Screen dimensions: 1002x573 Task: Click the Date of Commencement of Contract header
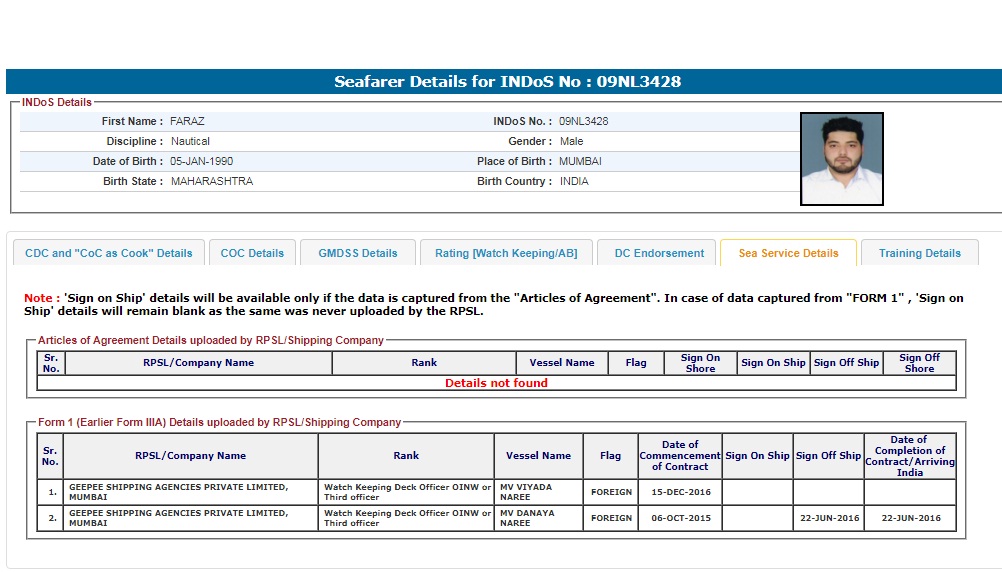pyautogui.click(x=680, y=455)
